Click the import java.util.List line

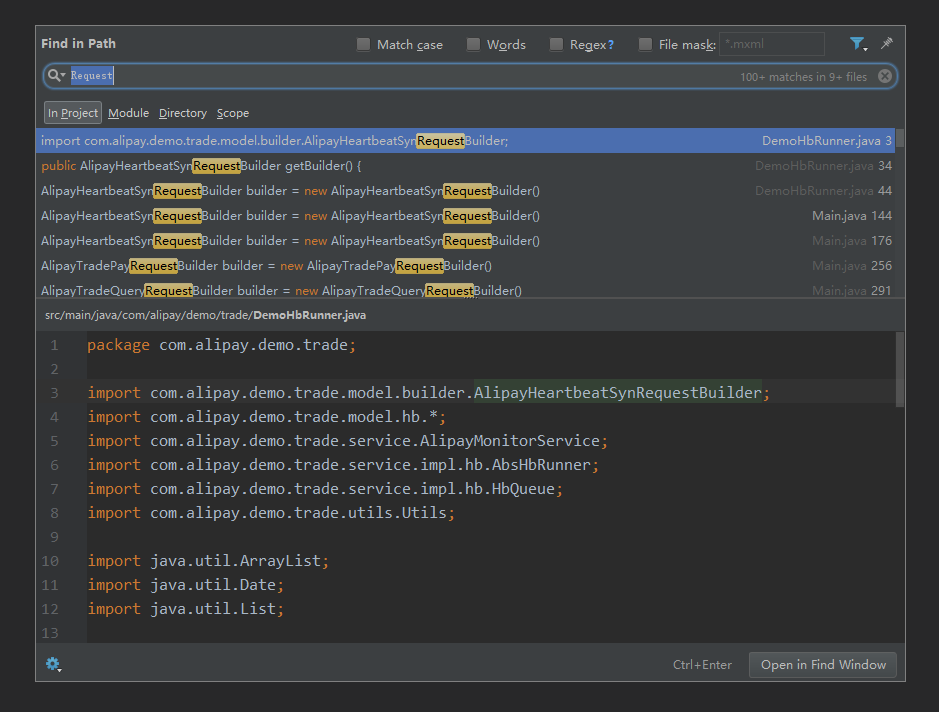(186, 608)
